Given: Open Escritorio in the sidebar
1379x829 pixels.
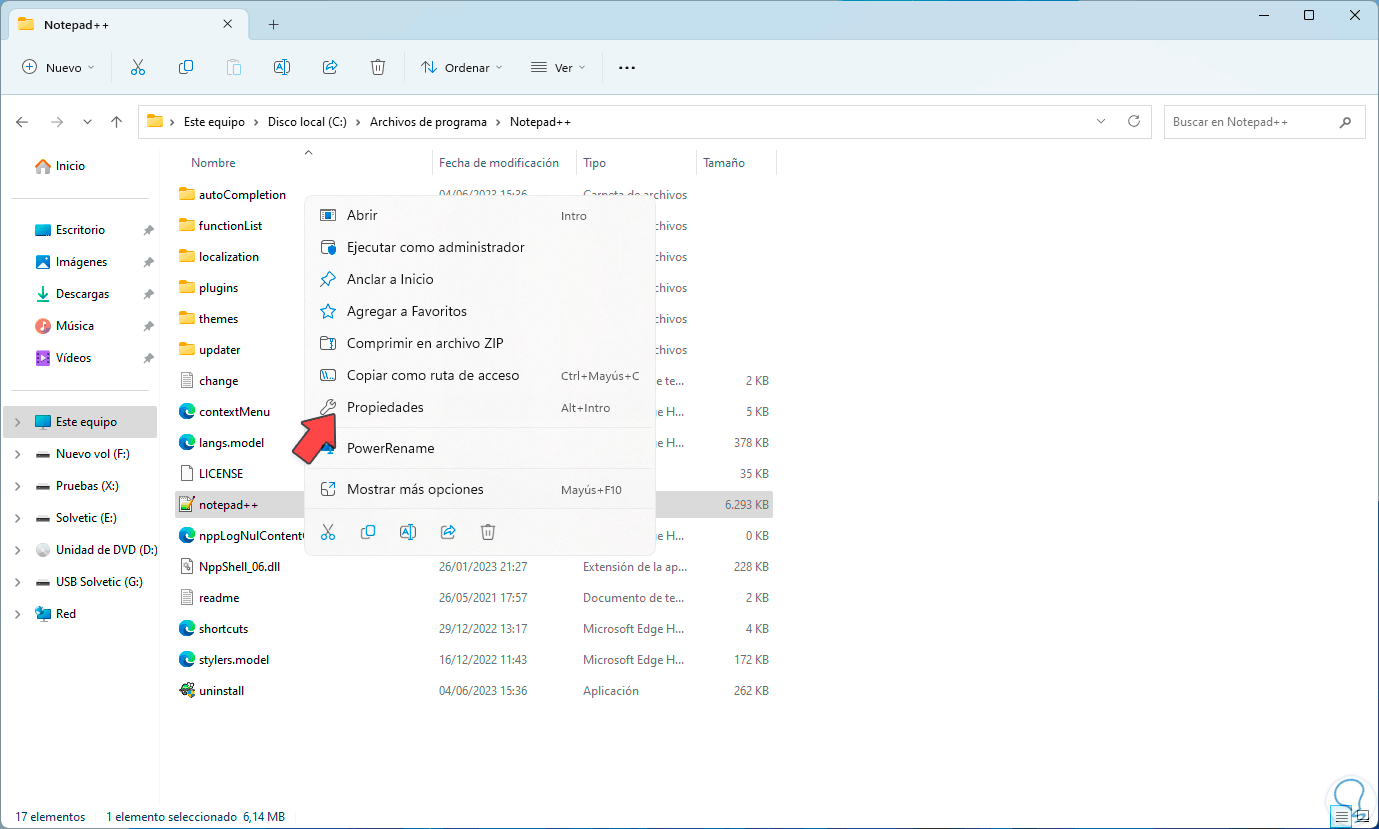Looking at the screenshot, I should coord(80,230).
